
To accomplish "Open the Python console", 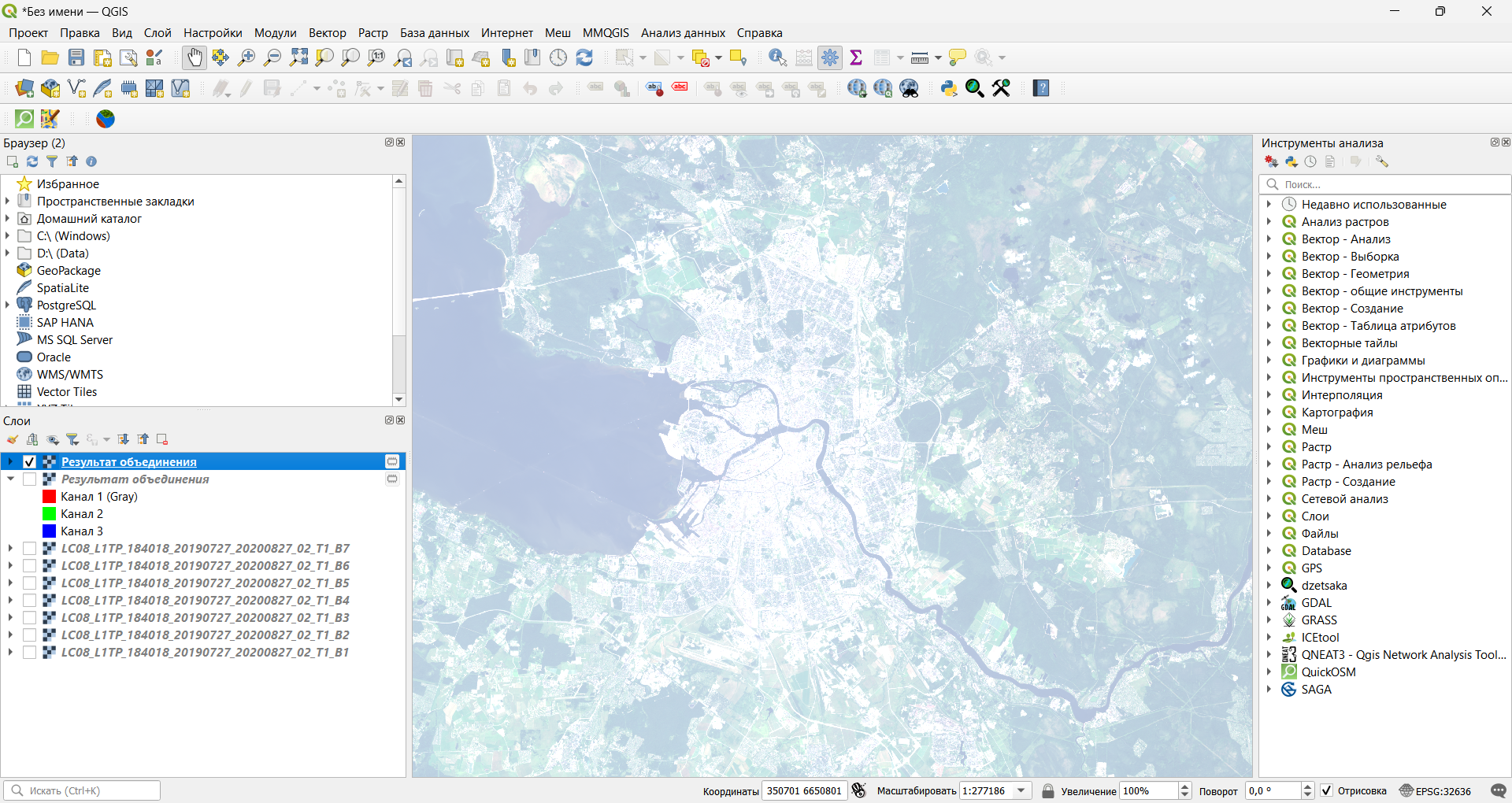I will pos(949,88).
